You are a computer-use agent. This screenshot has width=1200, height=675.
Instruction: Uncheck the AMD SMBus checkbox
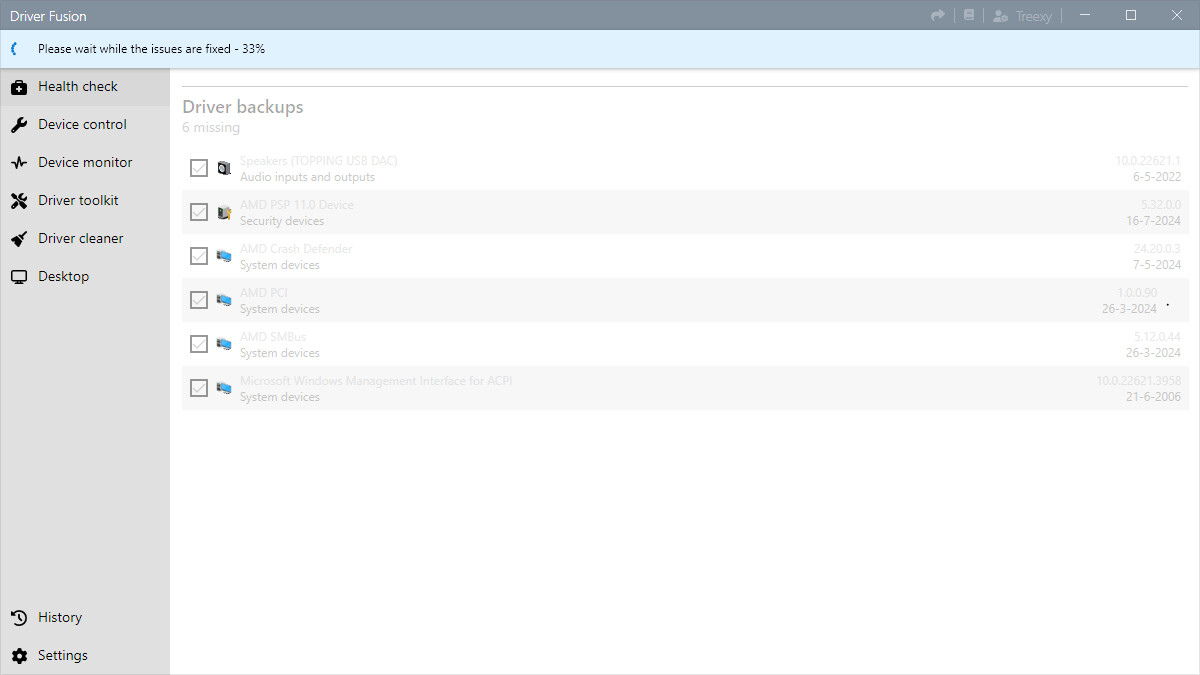pos(199,344)
